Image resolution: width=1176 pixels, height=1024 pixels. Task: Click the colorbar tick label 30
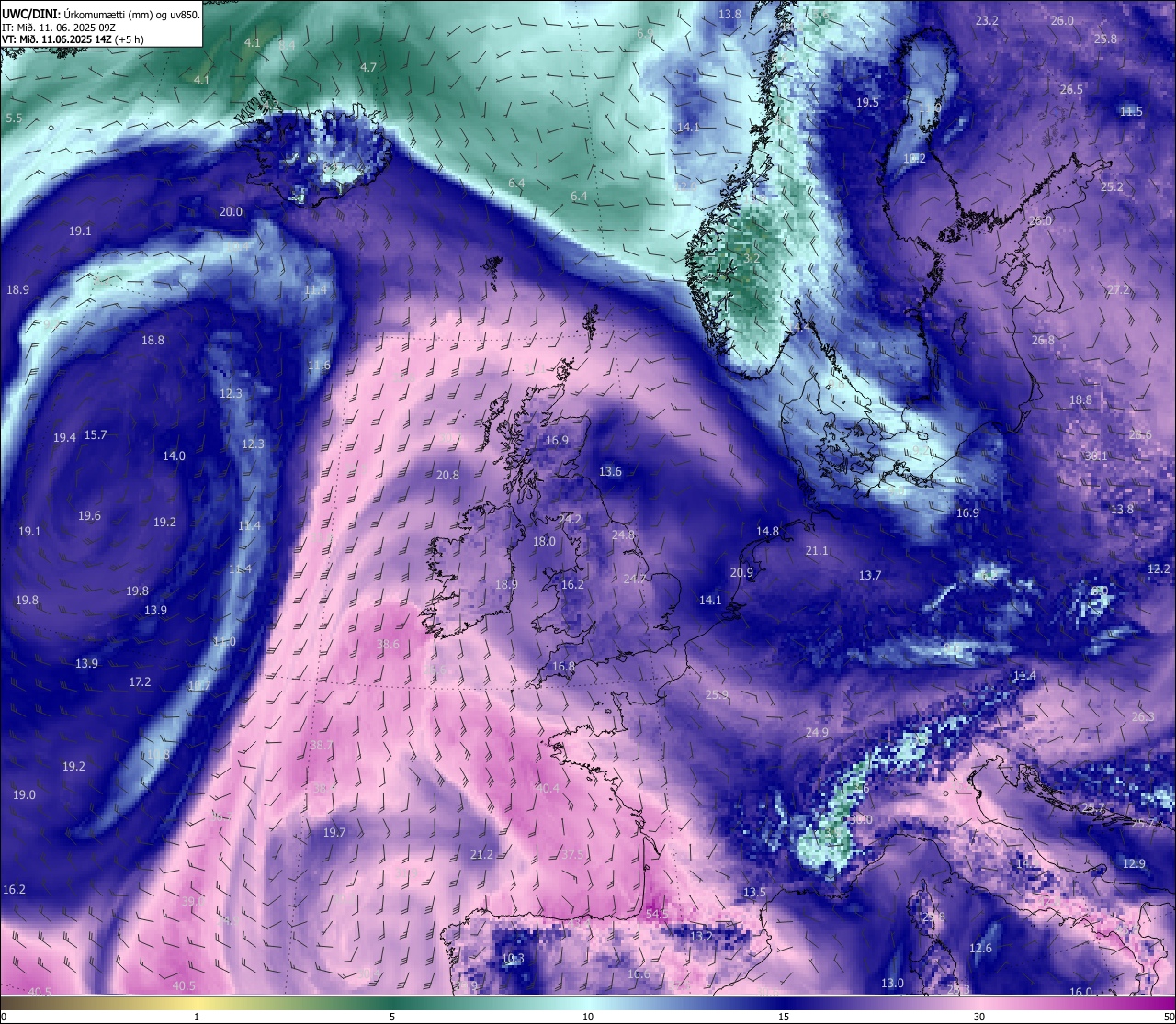979,1017
